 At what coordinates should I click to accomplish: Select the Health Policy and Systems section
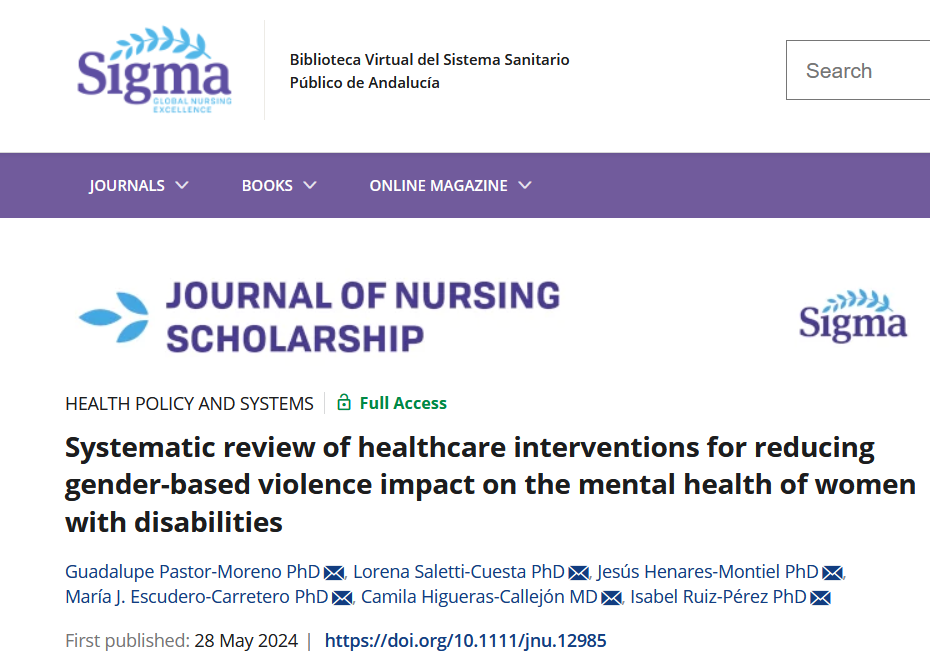pos(189,403)
